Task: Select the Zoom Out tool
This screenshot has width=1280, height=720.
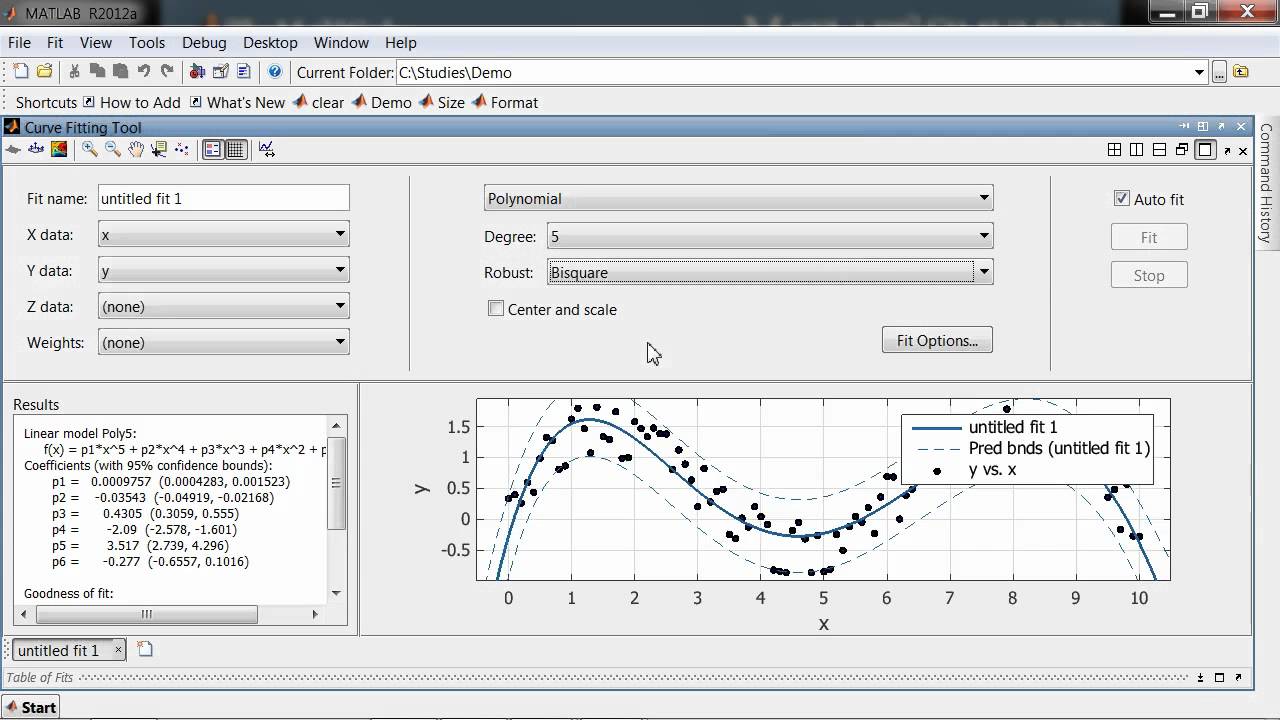Action: 112,149
